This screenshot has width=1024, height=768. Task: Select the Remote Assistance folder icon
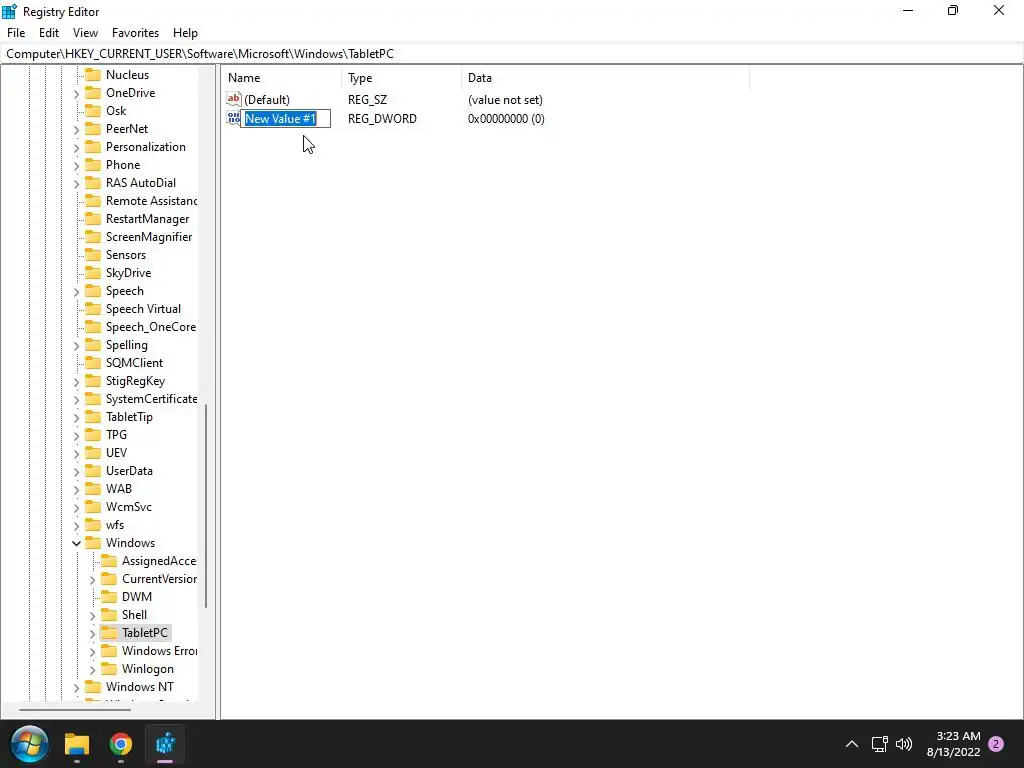pyautogui.click(x=93, y=200)
